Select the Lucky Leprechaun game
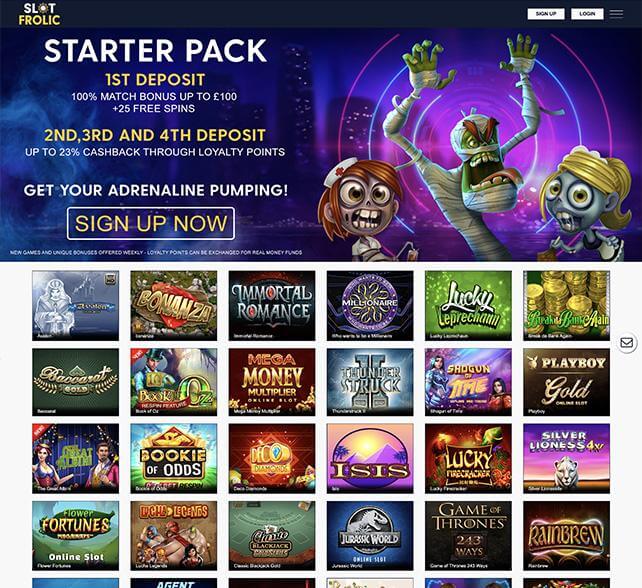642x588 pixels. 468,305
